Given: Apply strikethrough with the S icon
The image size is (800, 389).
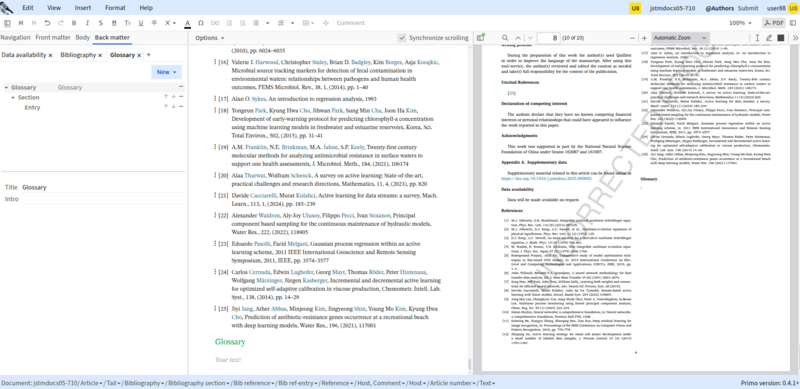Looking at the screenshot, I should coord(101,23).
